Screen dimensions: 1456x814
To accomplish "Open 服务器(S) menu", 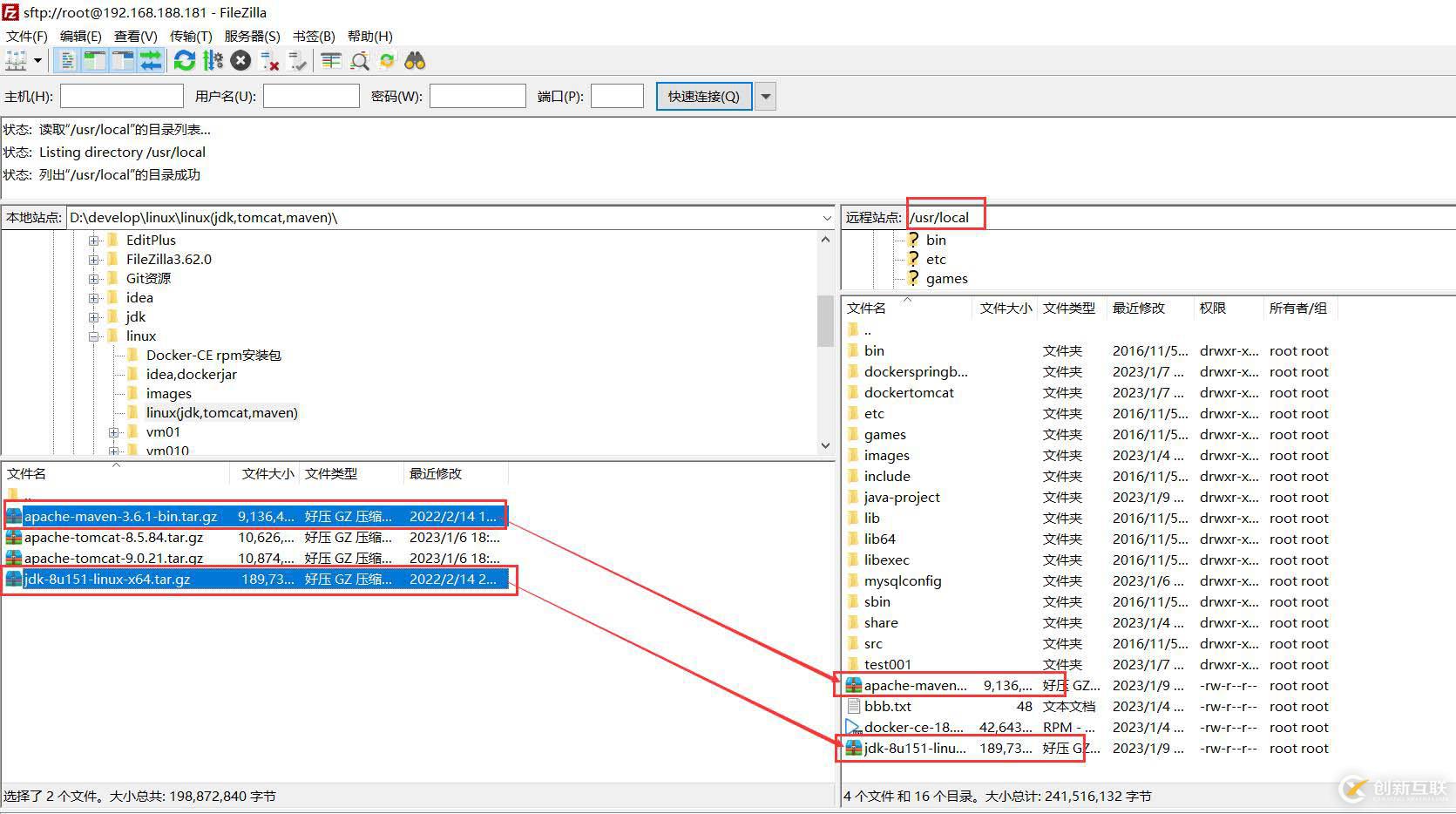I will (x=252, y=36).
